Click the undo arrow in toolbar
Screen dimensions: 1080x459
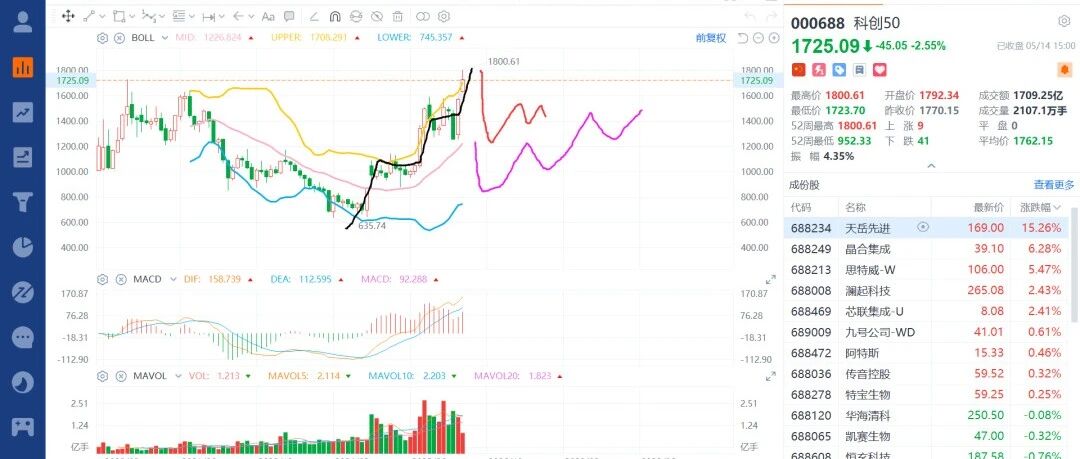click(751, 16)
